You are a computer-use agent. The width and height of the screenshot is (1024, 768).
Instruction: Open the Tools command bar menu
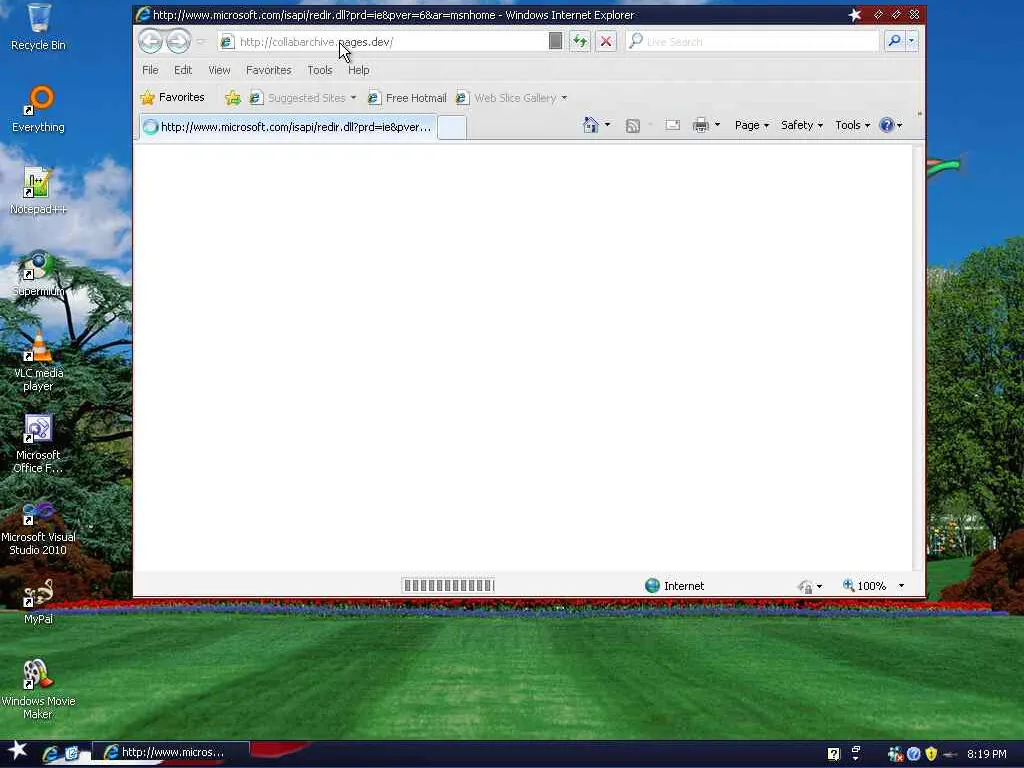(x=852, y=125)
